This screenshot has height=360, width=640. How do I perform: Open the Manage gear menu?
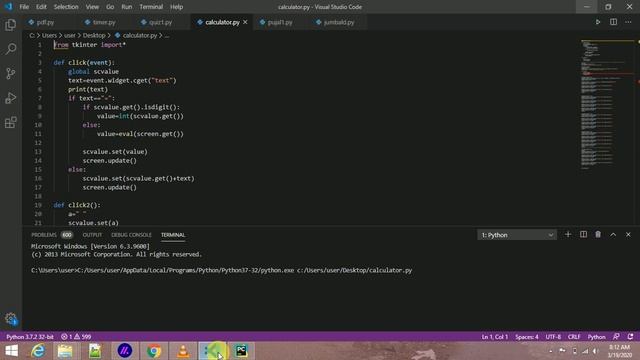coord(11,318)
